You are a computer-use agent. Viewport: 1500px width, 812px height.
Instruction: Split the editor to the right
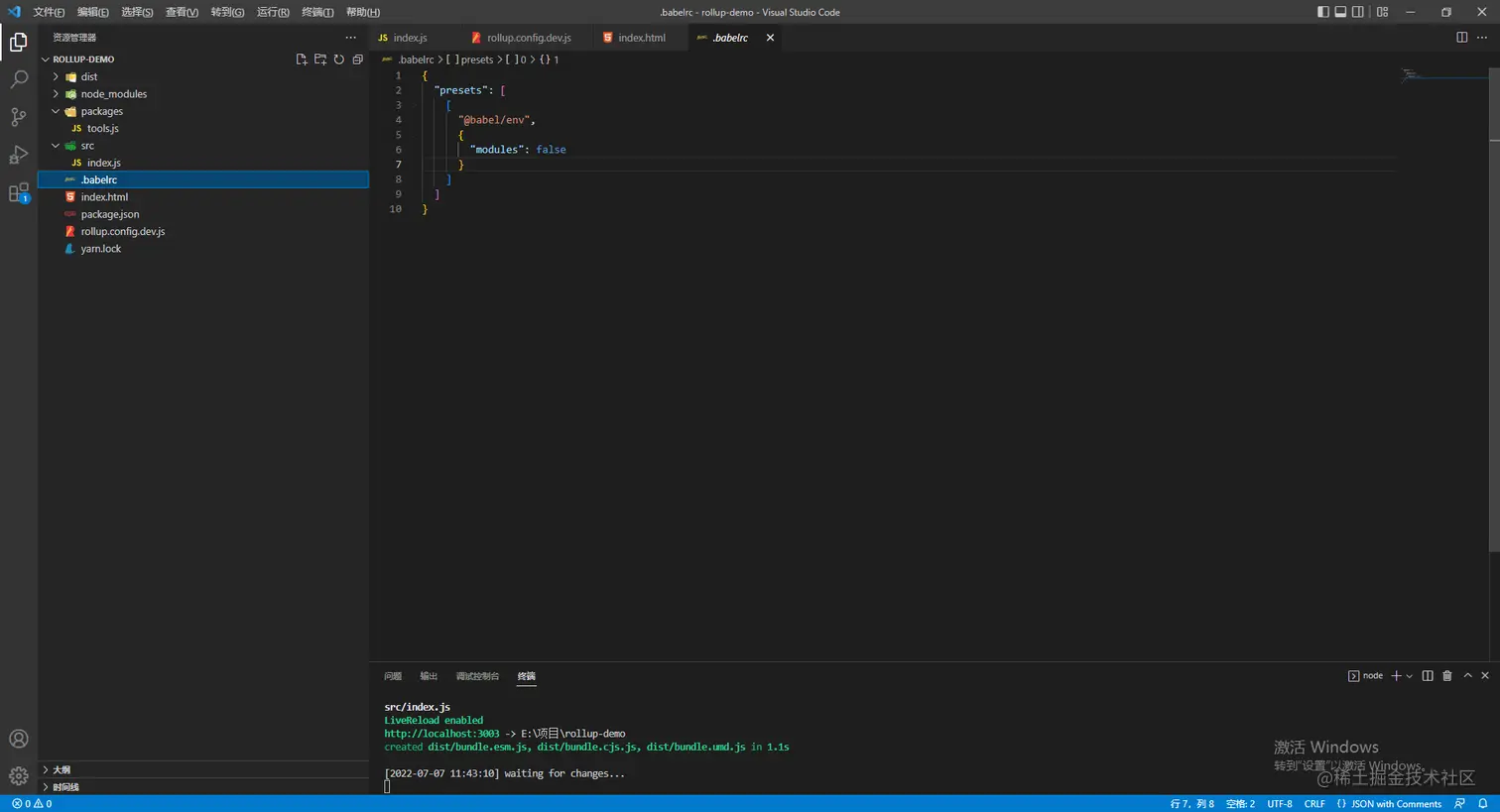(1461, 38)
